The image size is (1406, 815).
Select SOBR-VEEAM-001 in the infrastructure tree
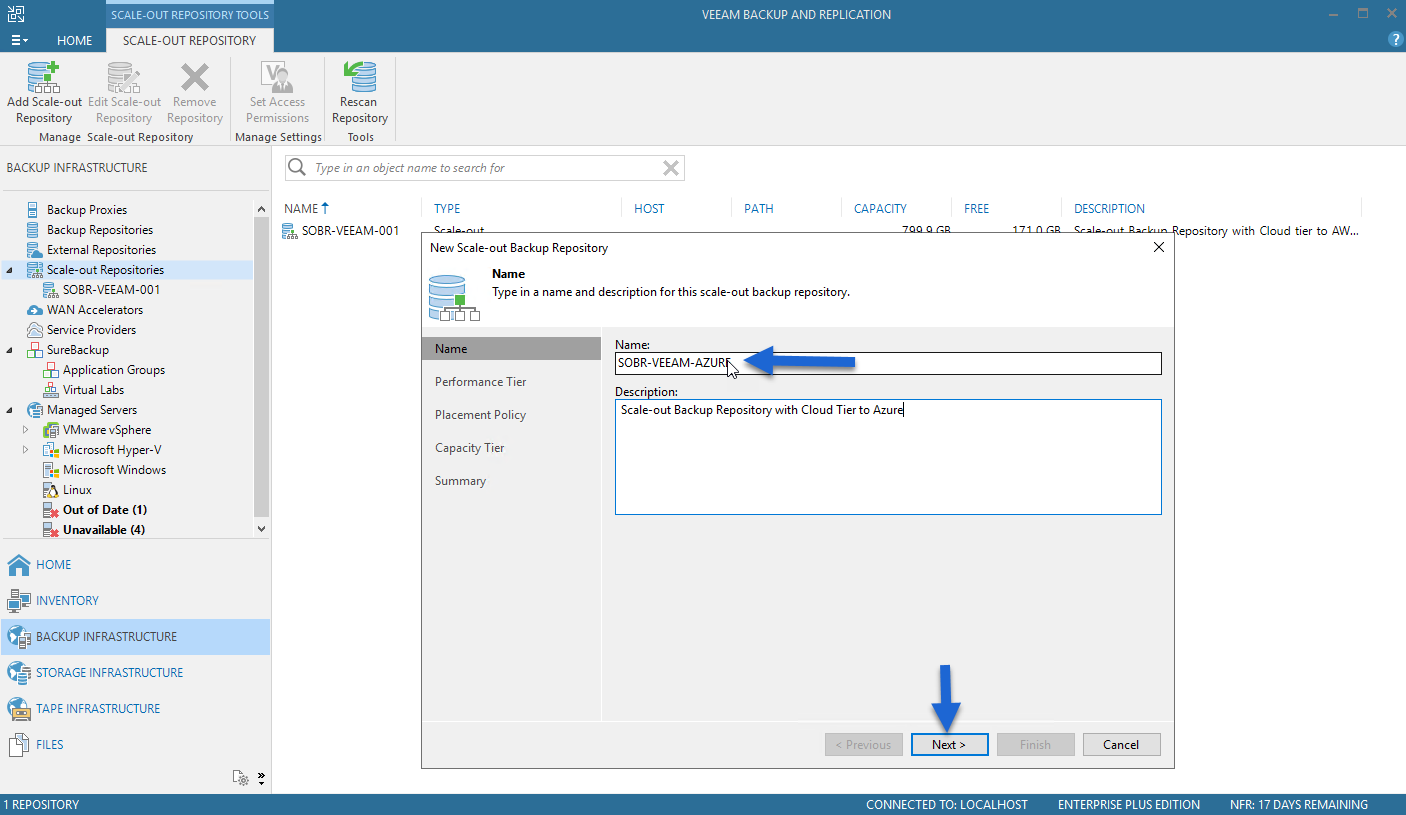(x=111, y=290)
